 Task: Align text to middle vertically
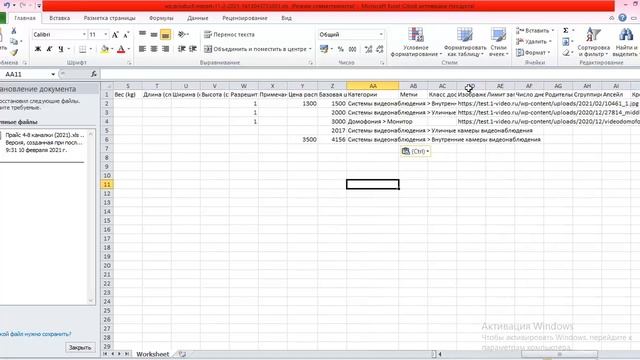coord(154,34)
